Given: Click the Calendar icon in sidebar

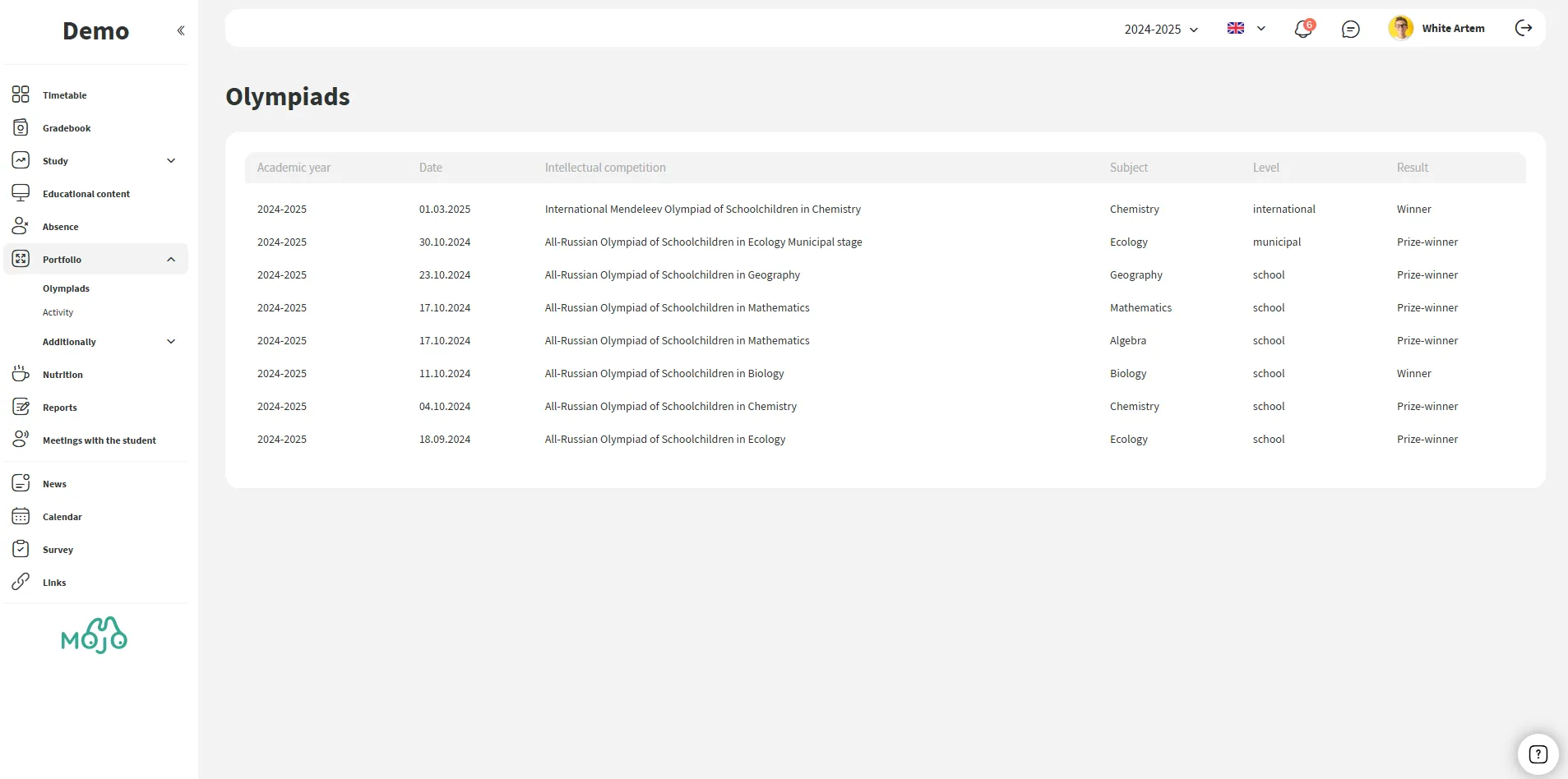Looking at the screenshot, I should [x=21, y=516].
